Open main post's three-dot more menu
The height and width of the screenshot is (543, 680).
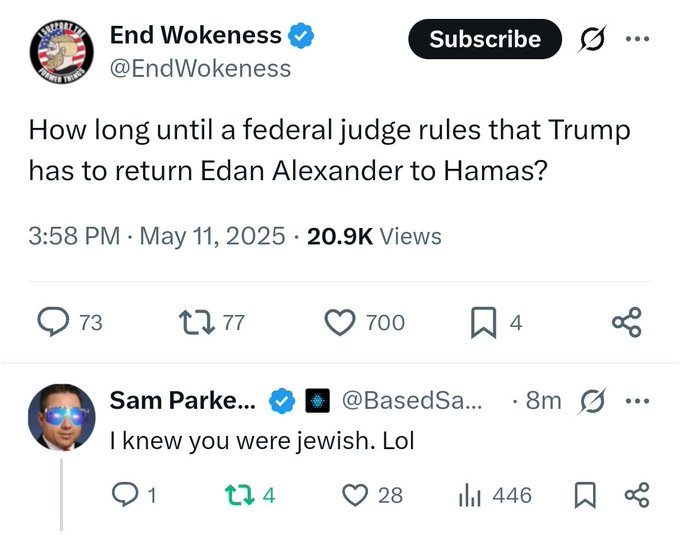tap(636, 39)
